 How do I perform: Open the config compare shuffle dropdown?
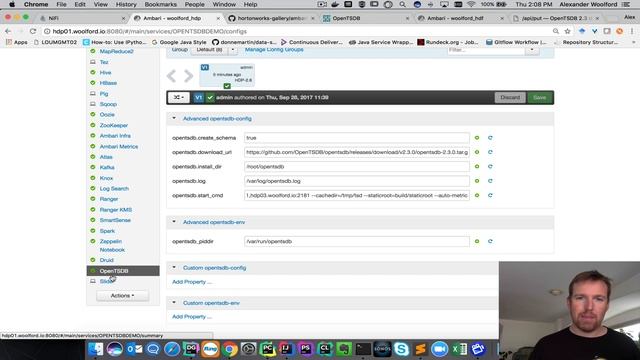[x=178, y=98]
